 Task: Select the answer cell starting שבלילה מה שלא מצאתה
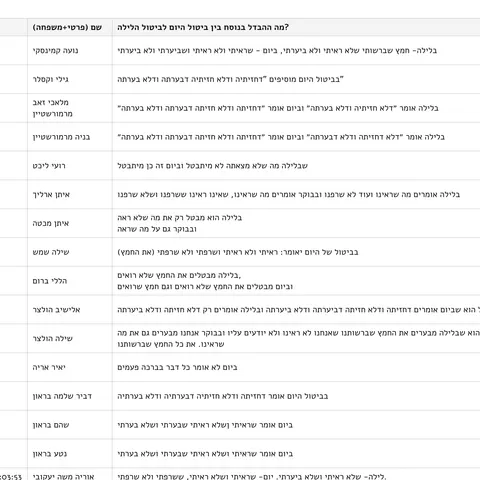[296, 166]
